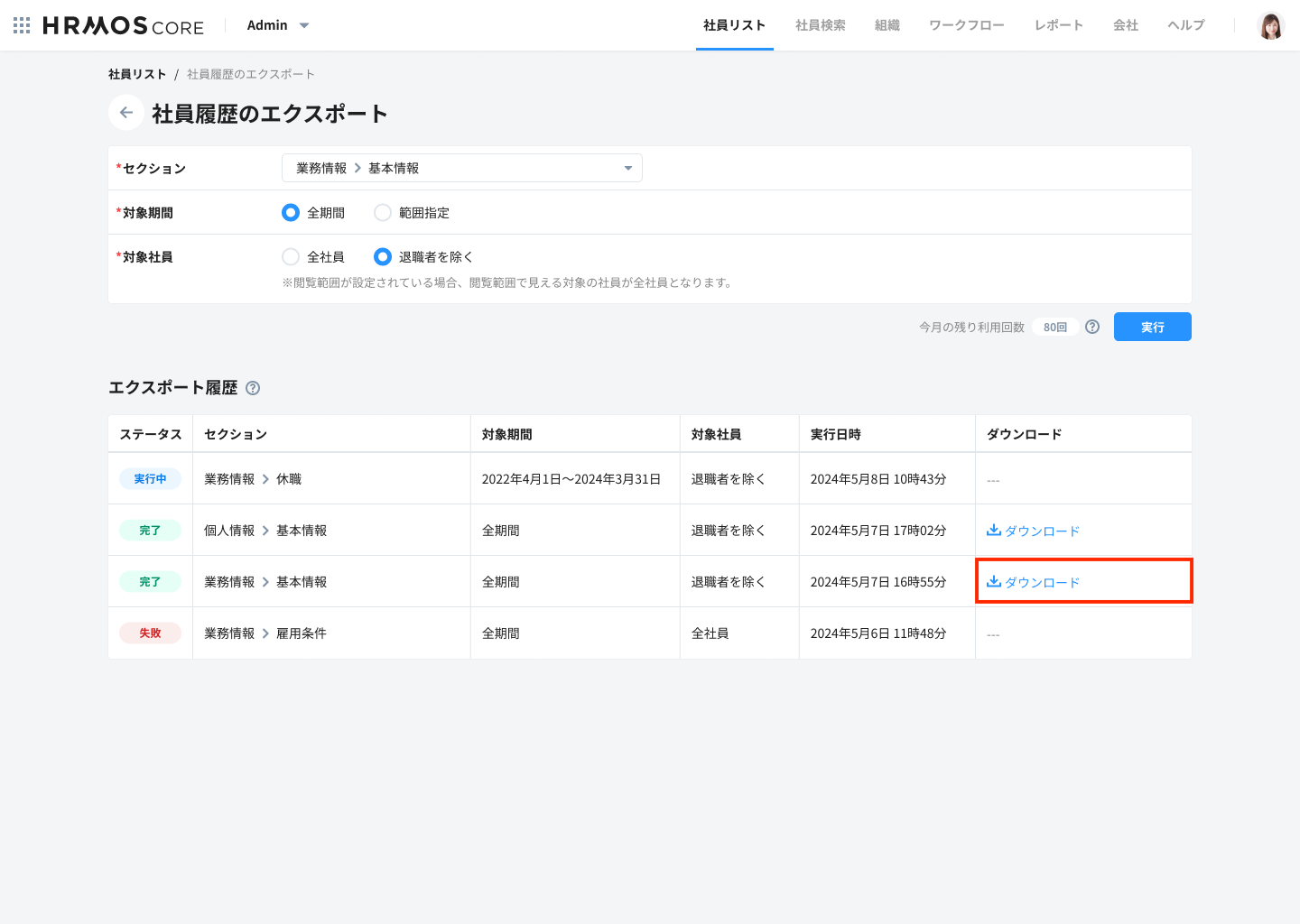Open the セクション selection dropdown
Screen dimensions: 1300x924
pos(462,167)
